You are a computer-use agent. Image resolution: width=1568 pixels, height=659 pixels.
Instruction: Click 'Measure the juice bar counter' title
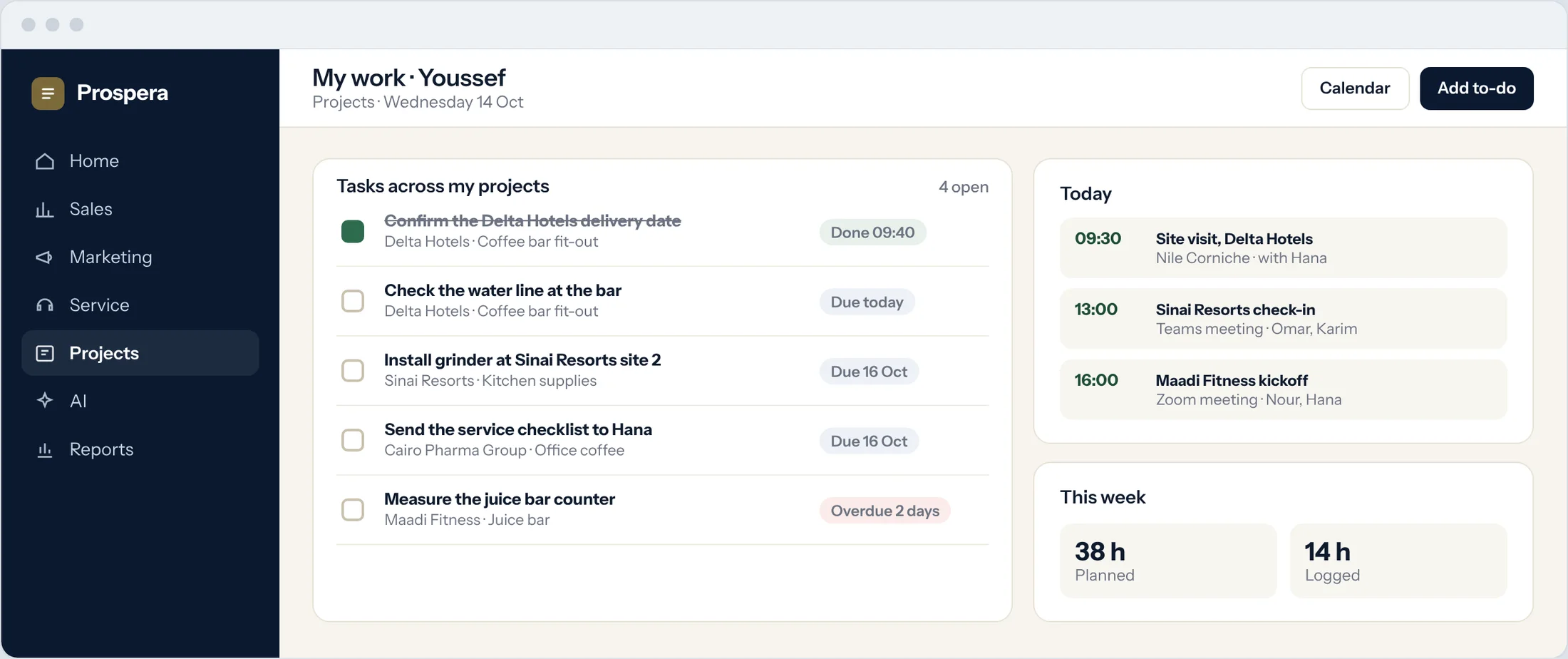click(500, 499)
